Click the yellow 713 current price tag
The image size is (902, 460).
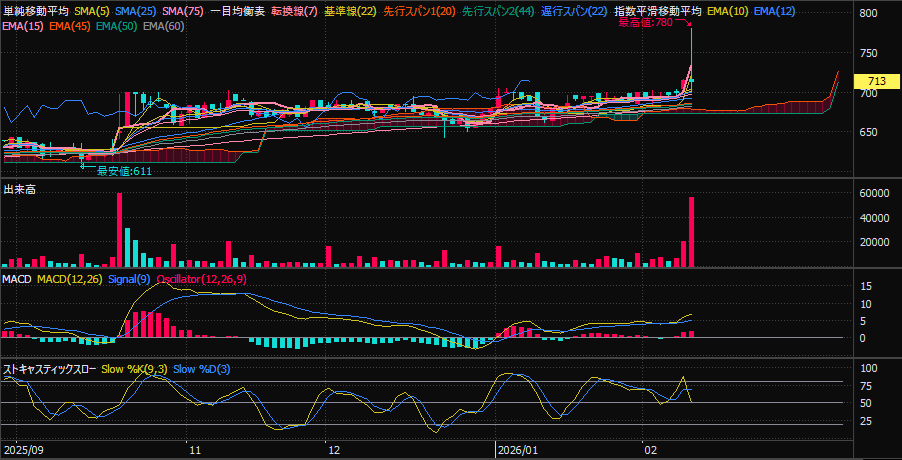[876, 81]
